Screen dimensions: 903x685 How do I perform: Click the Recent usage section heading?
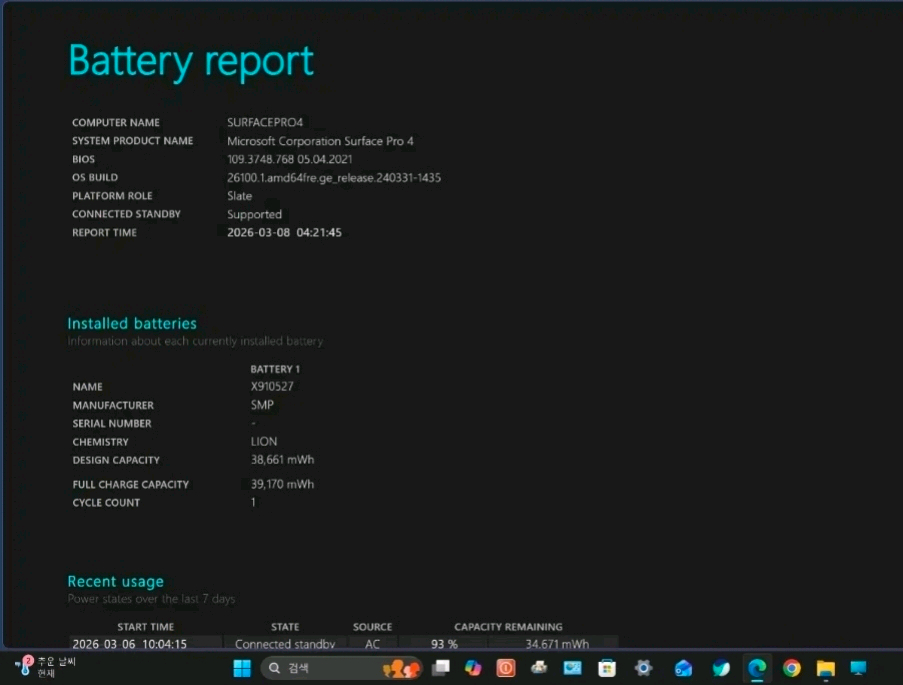point(115,581)
